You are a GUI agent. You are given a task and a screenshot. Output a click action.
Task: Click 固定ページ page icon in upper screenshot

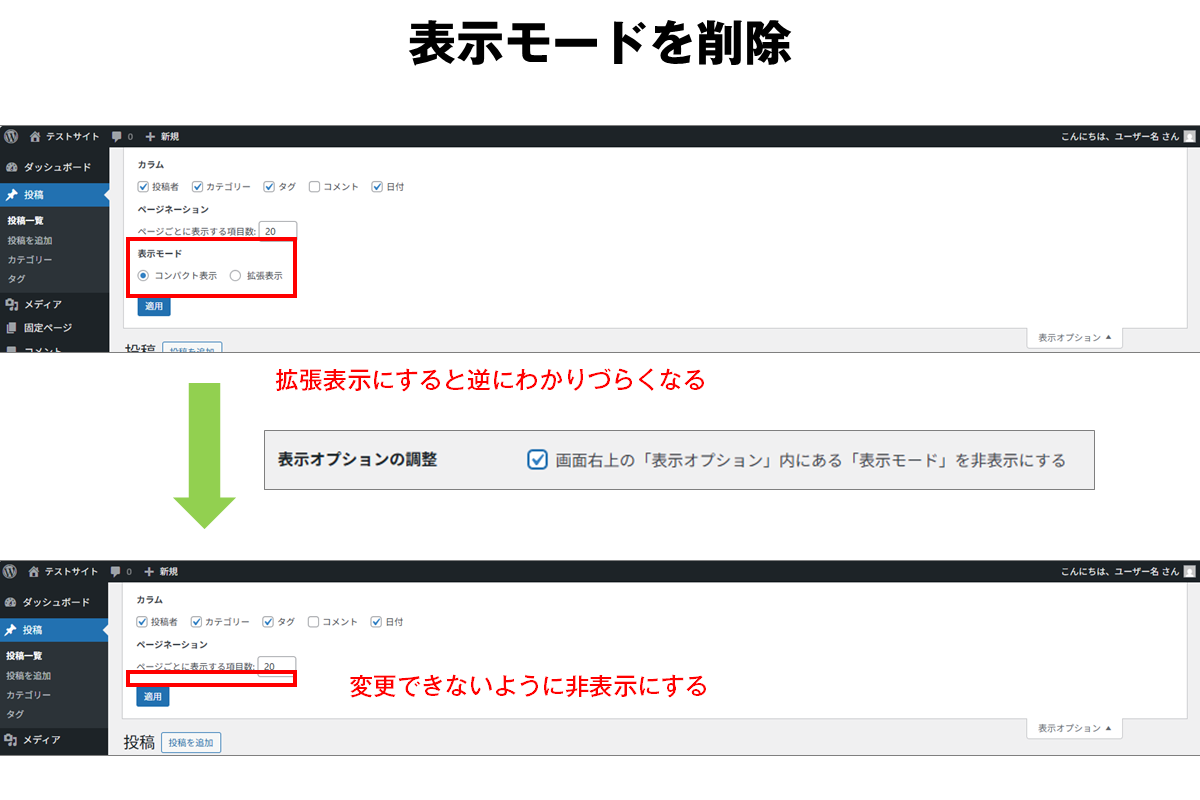coord(11,327)
